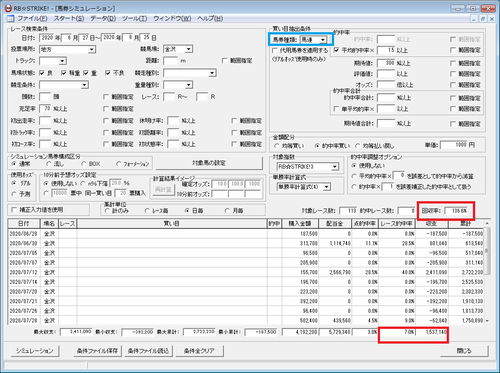Select the 2020/07/21 金沢 result row
Image resolution: width=500 pixels, height=373 pixels.
pyautogui.click(x=246, y=301)
